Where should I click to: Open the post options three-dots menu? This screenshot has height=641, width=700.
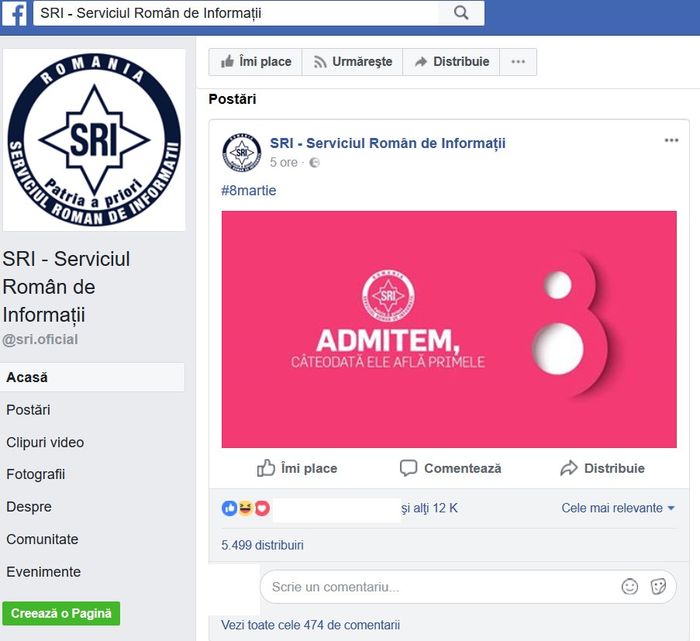click(671, 140)
